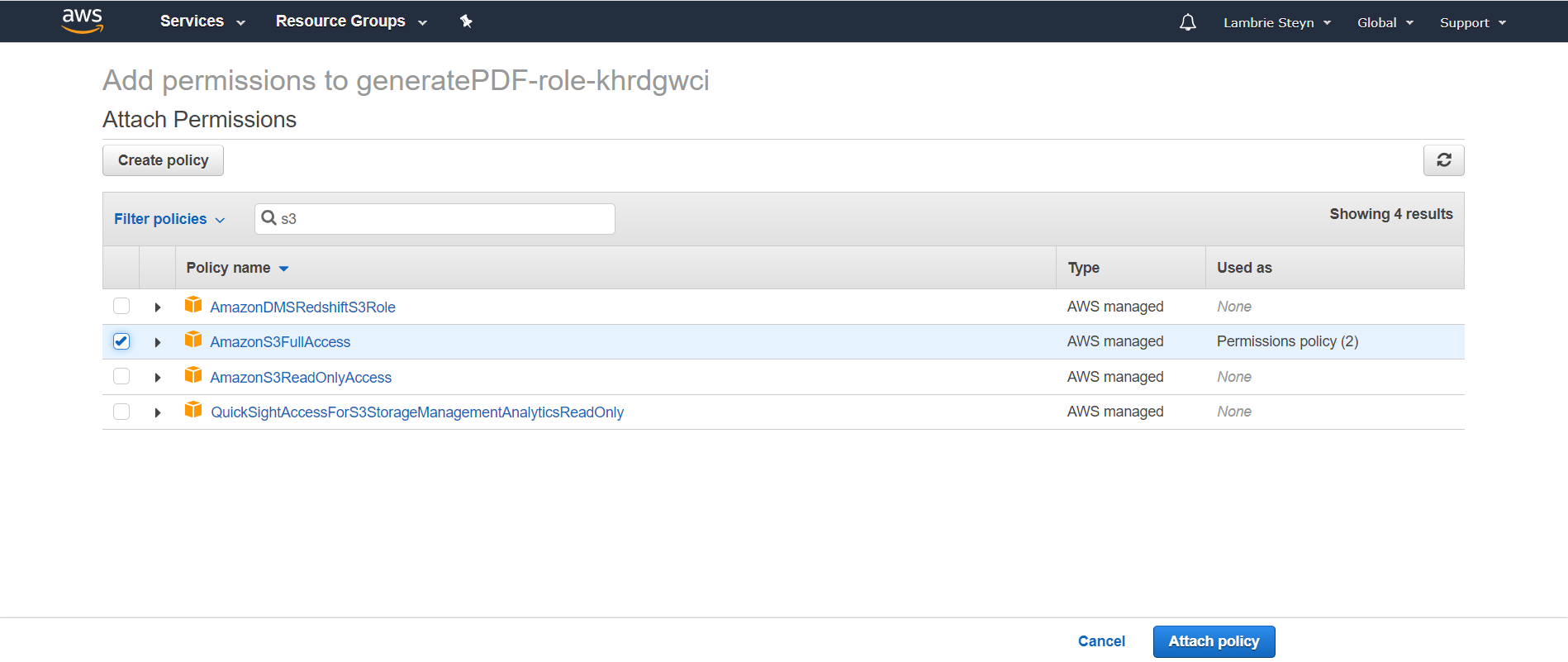1568x662 pixels.
Task: Open the Global region menu
Action: 1385,22
